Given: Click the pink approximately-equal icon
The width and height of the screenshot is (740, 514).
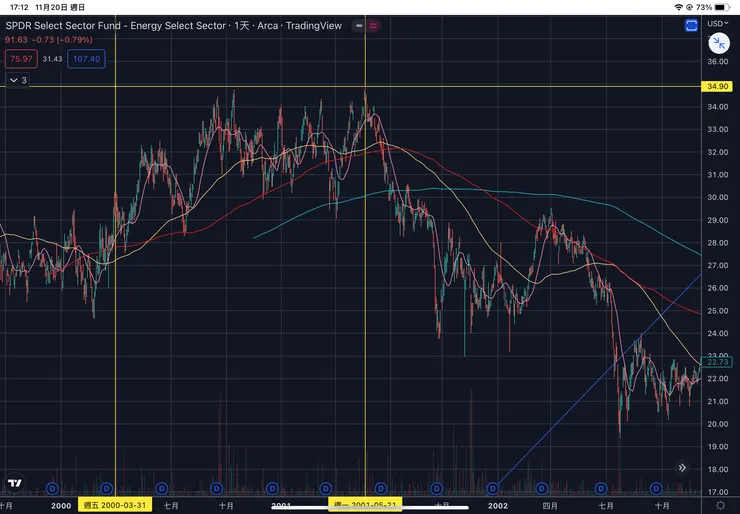Looking at the screenshot, I should click(373, 25).
